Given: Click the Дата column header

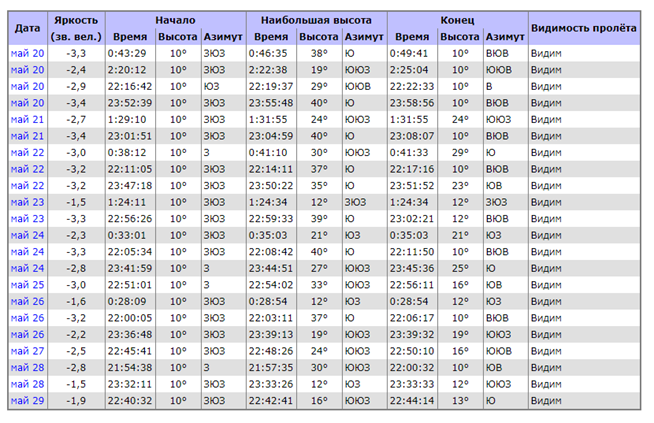Looking at the screenshot, I should click(27, 28).
